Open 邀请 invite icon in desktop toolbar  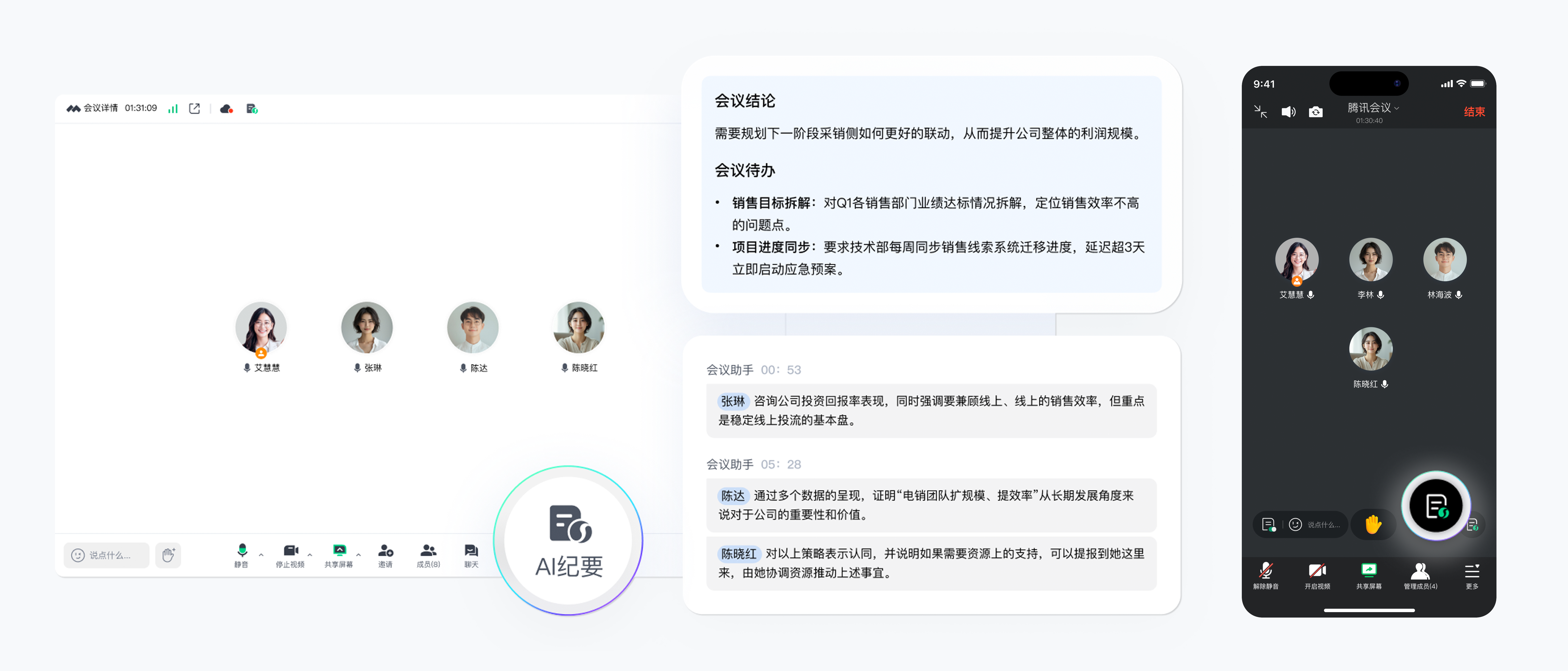[x=385, y=555]
